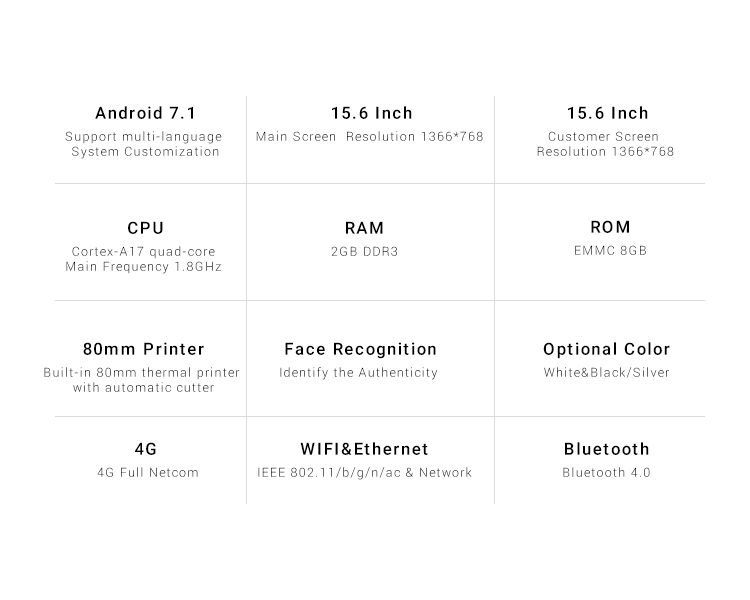
Task: Click the ROM heading
Action: pos(610,227)
